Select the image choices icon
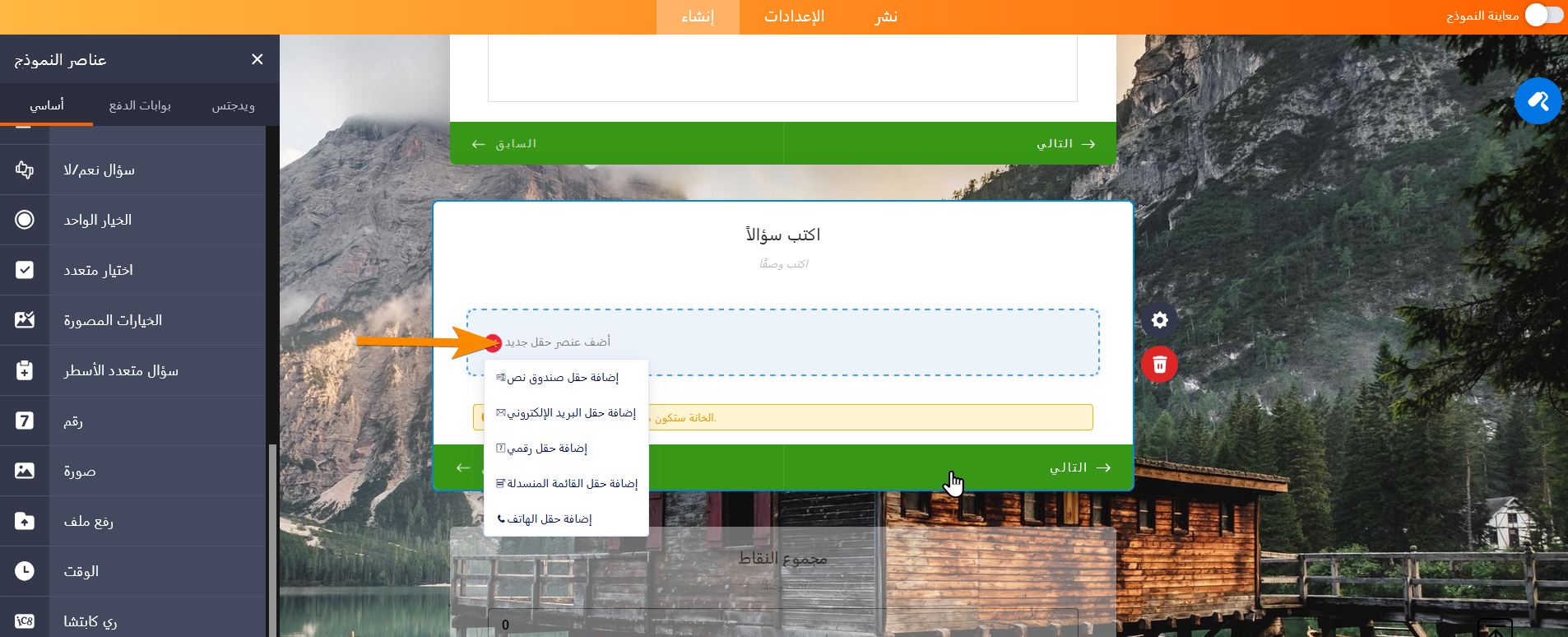 25,320
